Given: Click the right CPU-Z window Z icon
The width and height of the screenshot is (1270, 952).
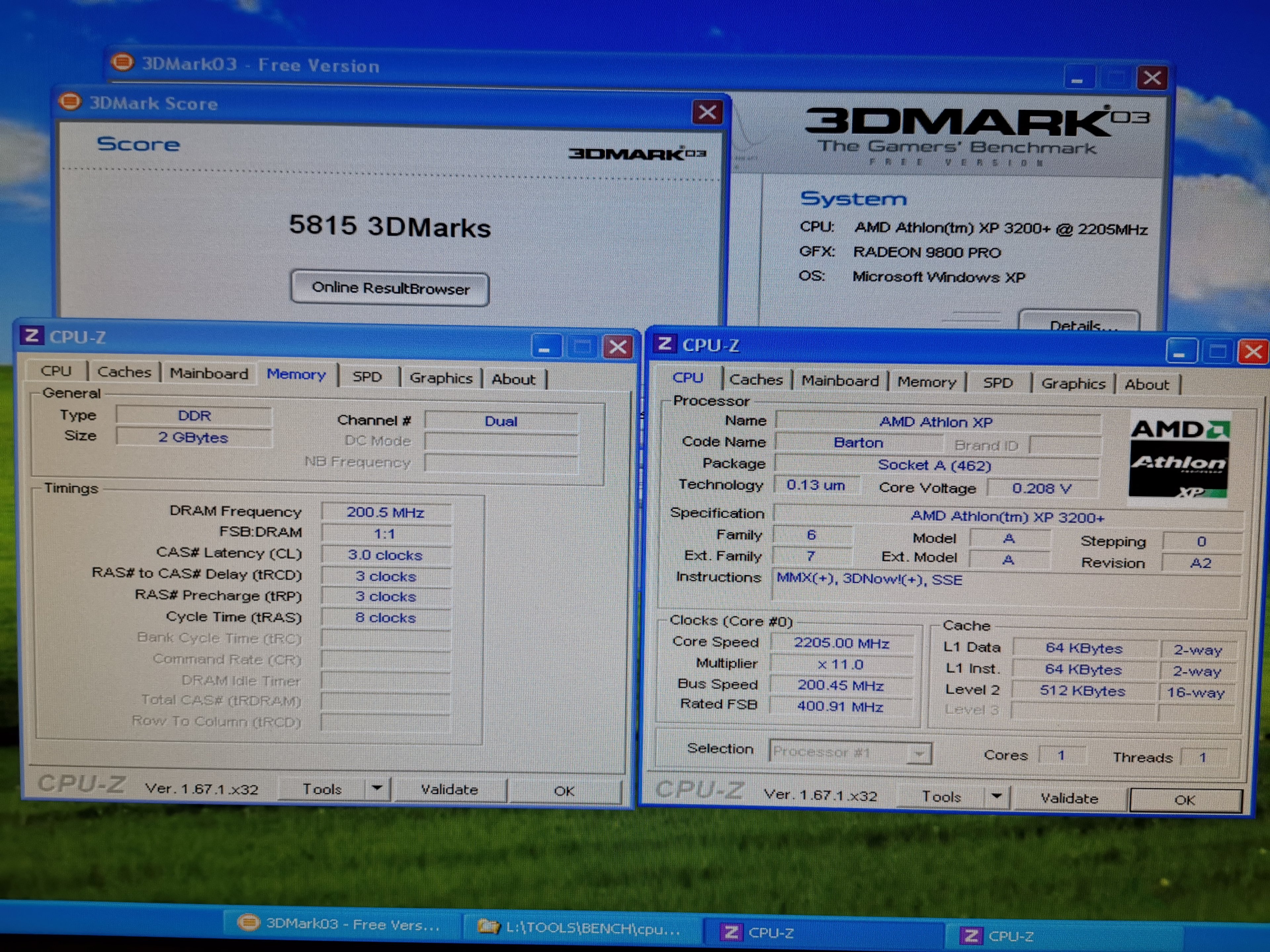Looking at the screenshot, I should tap(665, 343).
